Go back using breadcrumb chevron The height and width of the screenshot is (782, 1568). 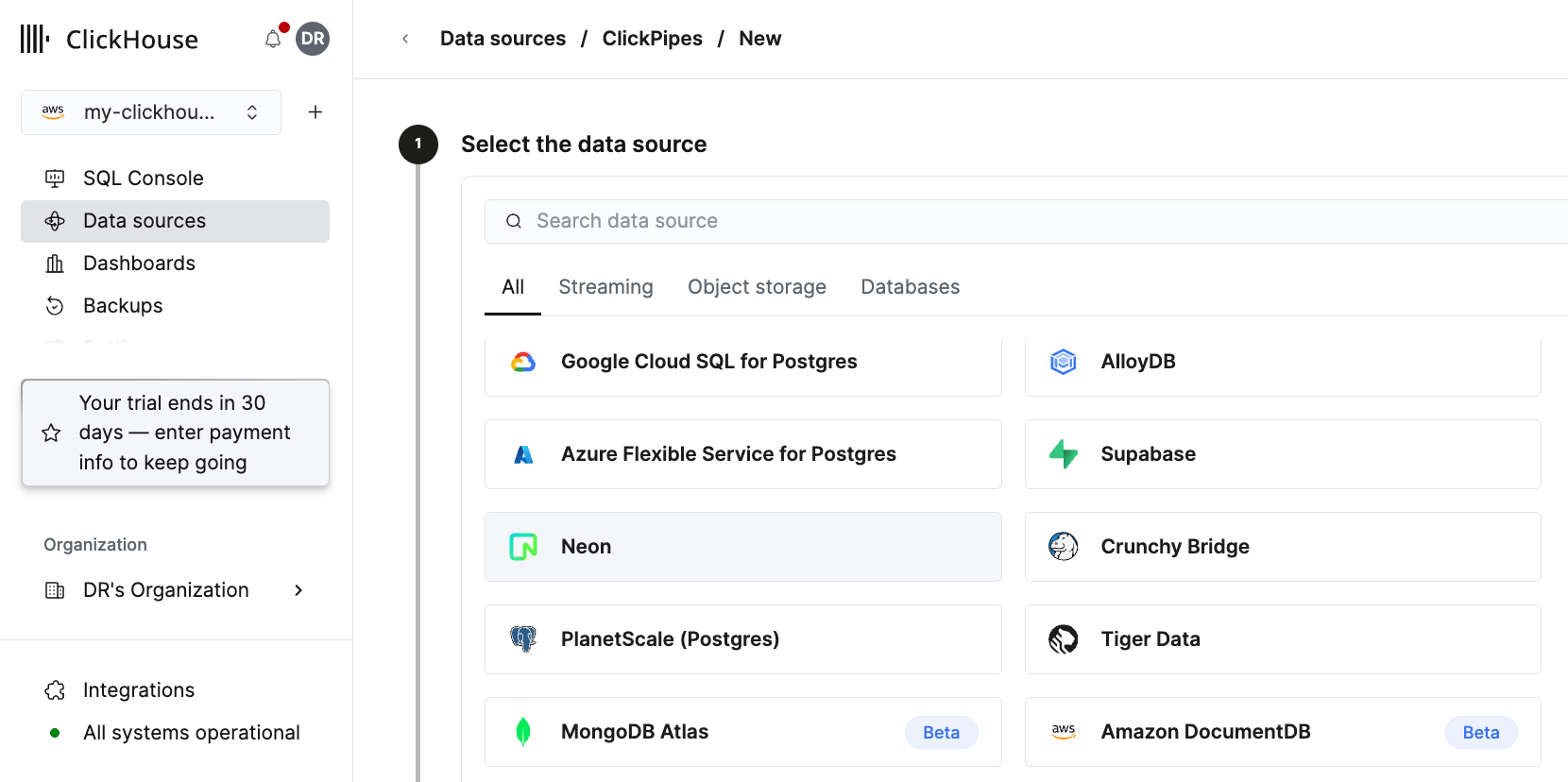click(405, 39)
